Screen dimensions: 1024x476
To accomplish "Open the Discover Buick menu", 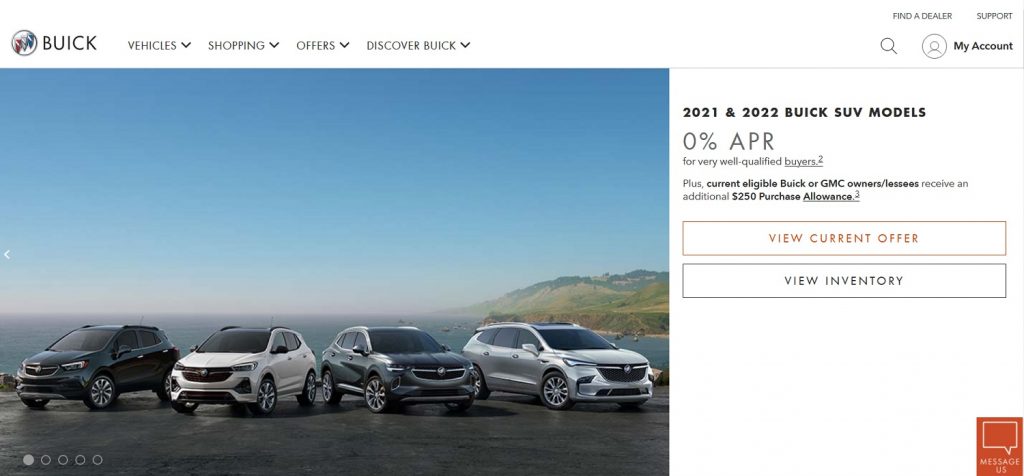I will (x=418, y=46).
